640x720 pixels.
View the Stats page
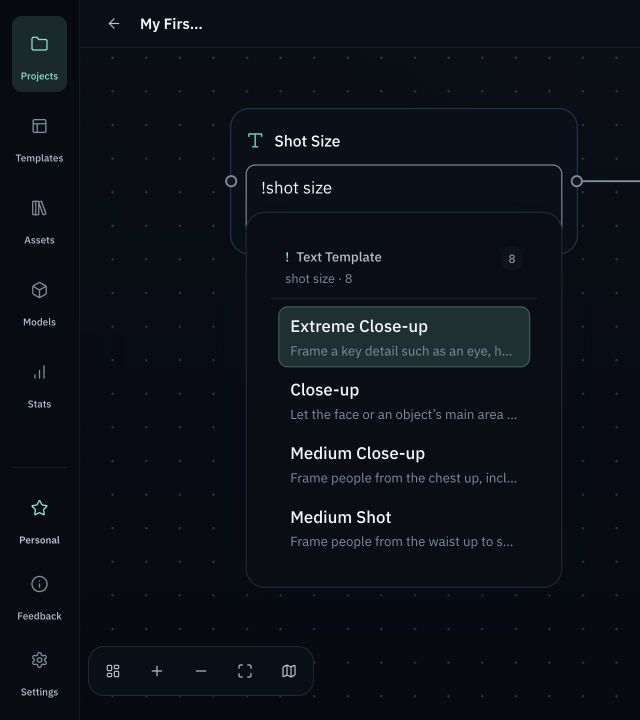[39, 387]
